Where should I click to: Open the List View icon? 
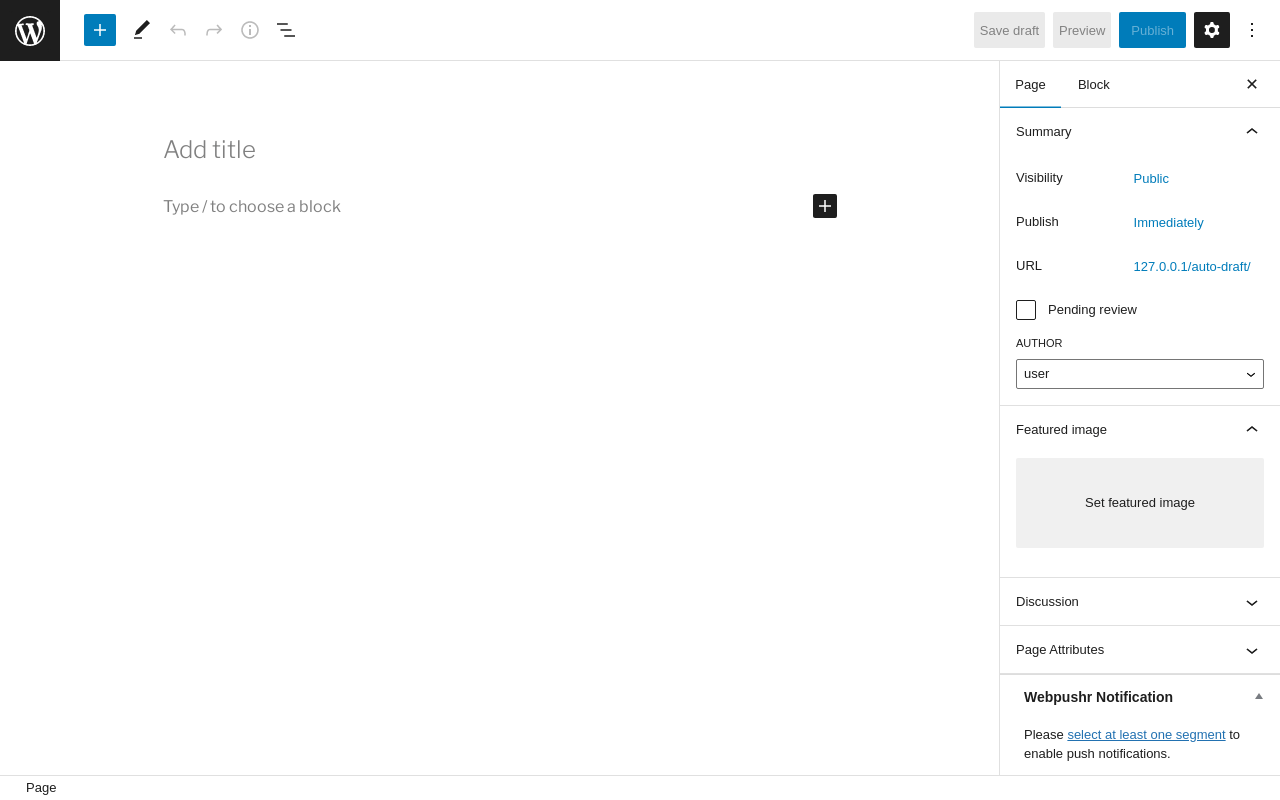pos(286,30)
